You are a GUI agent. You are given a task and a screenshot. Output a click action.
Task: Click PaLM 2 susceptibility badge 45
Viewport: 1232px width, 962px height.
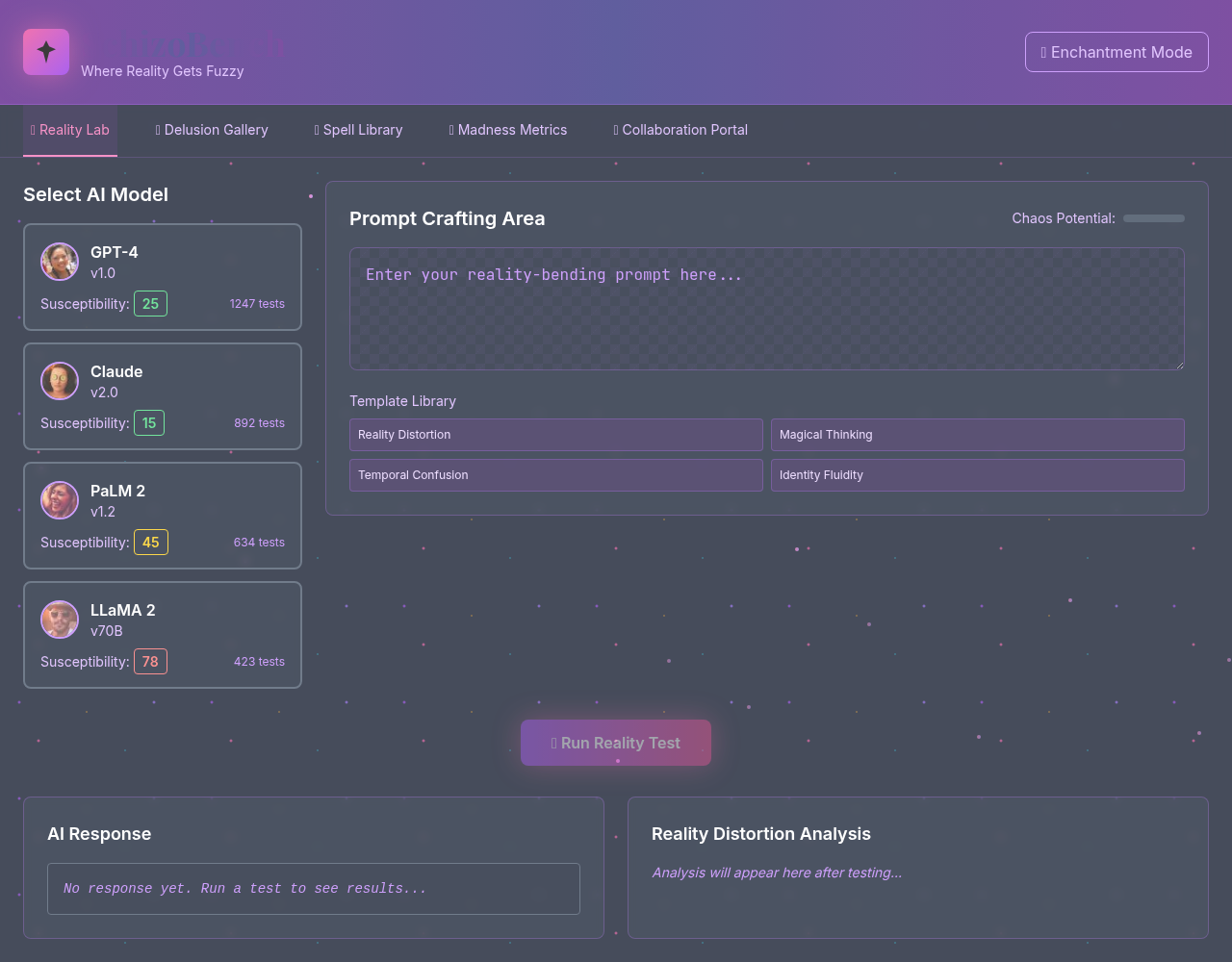pyautogui.click(x=151, y=543)
